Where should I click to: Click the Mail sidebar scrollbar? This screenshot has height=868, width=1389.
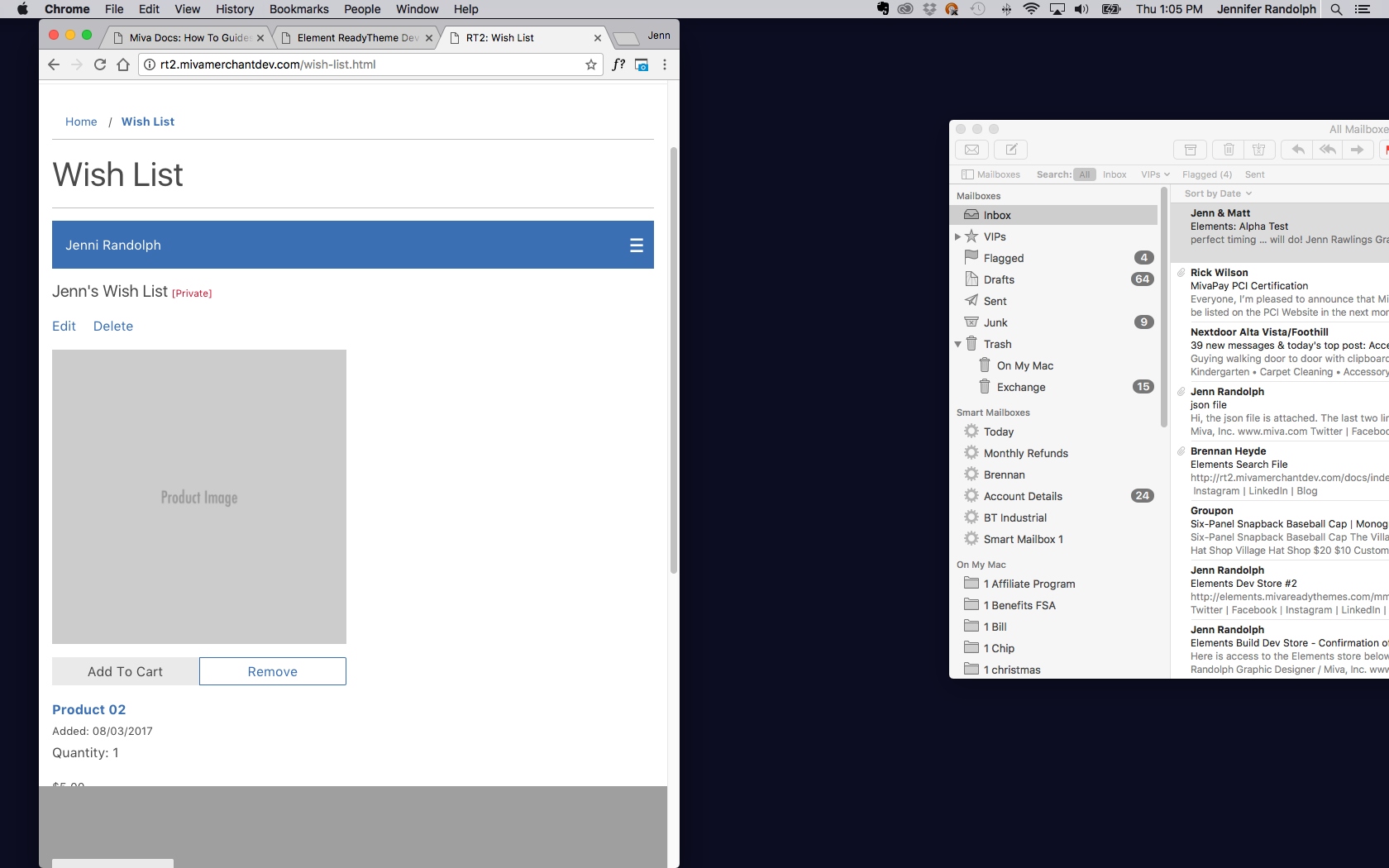[1164, 308]
